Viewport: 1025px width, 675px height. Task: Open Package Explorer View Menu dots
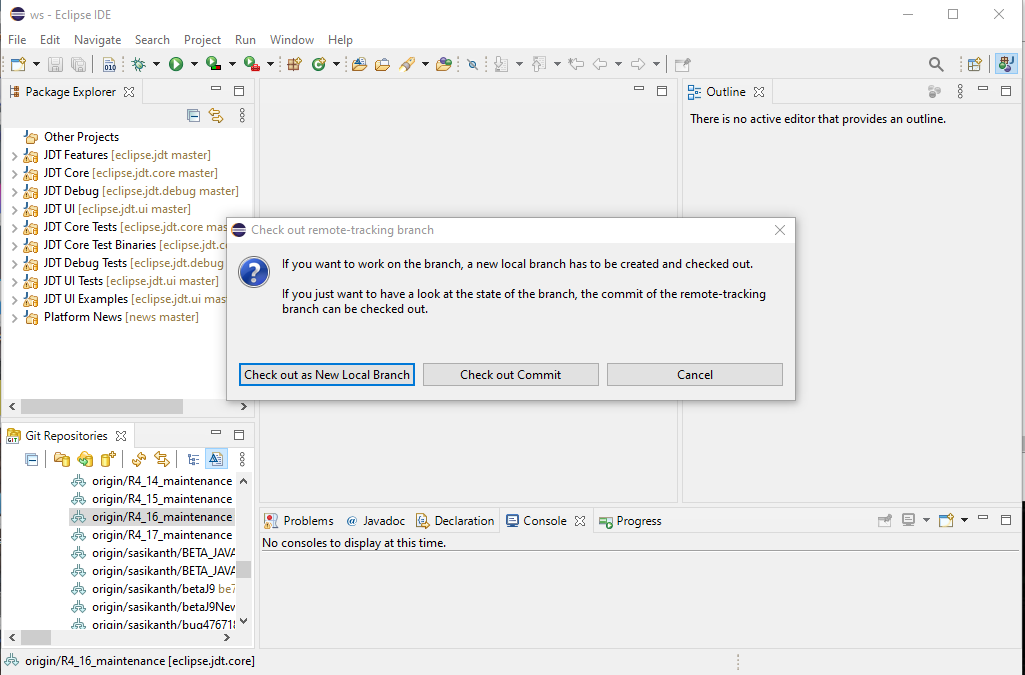[x=242, y=116]
